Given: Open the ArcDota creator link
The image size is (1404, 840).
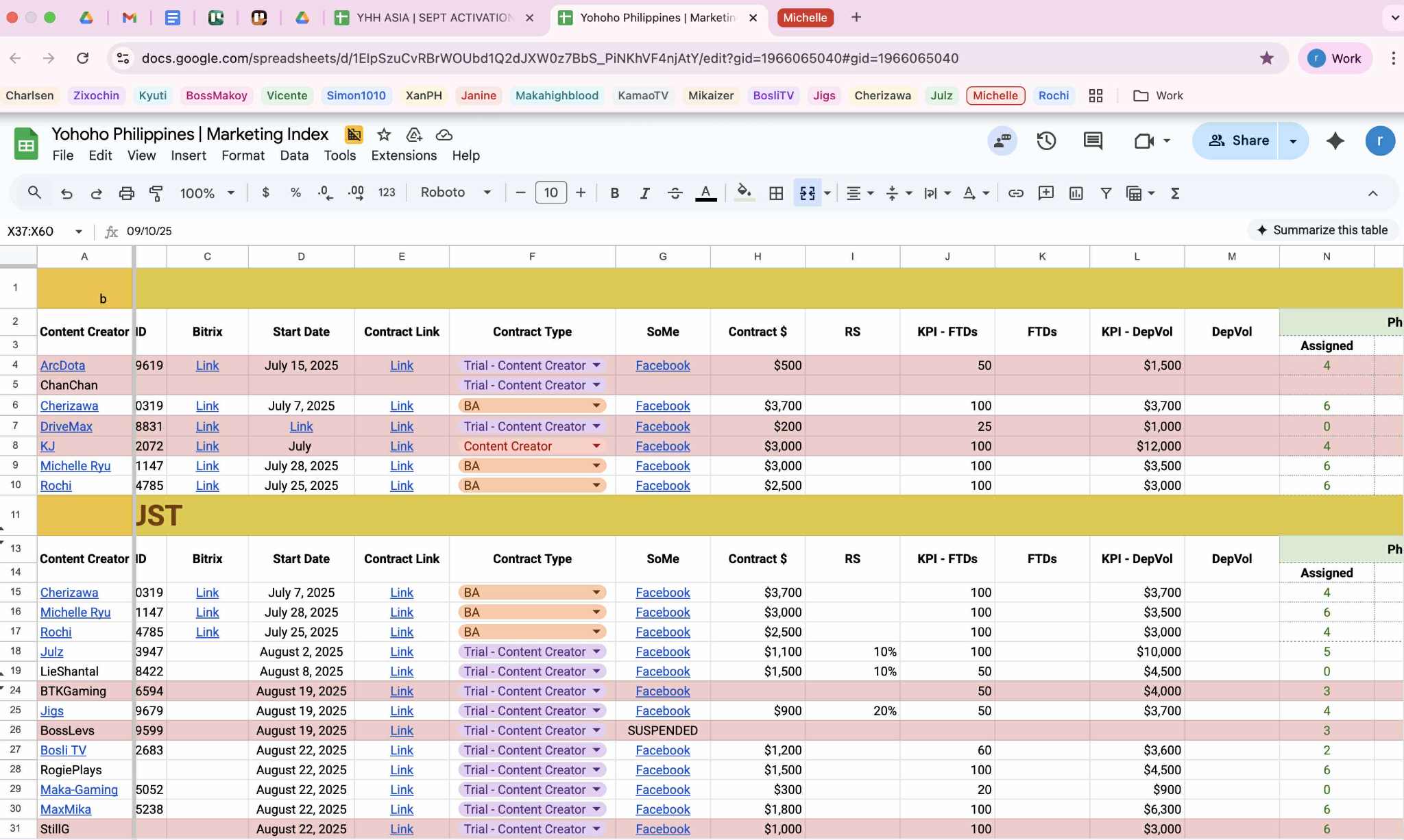Looking at the screenshot, I should 63,366.
